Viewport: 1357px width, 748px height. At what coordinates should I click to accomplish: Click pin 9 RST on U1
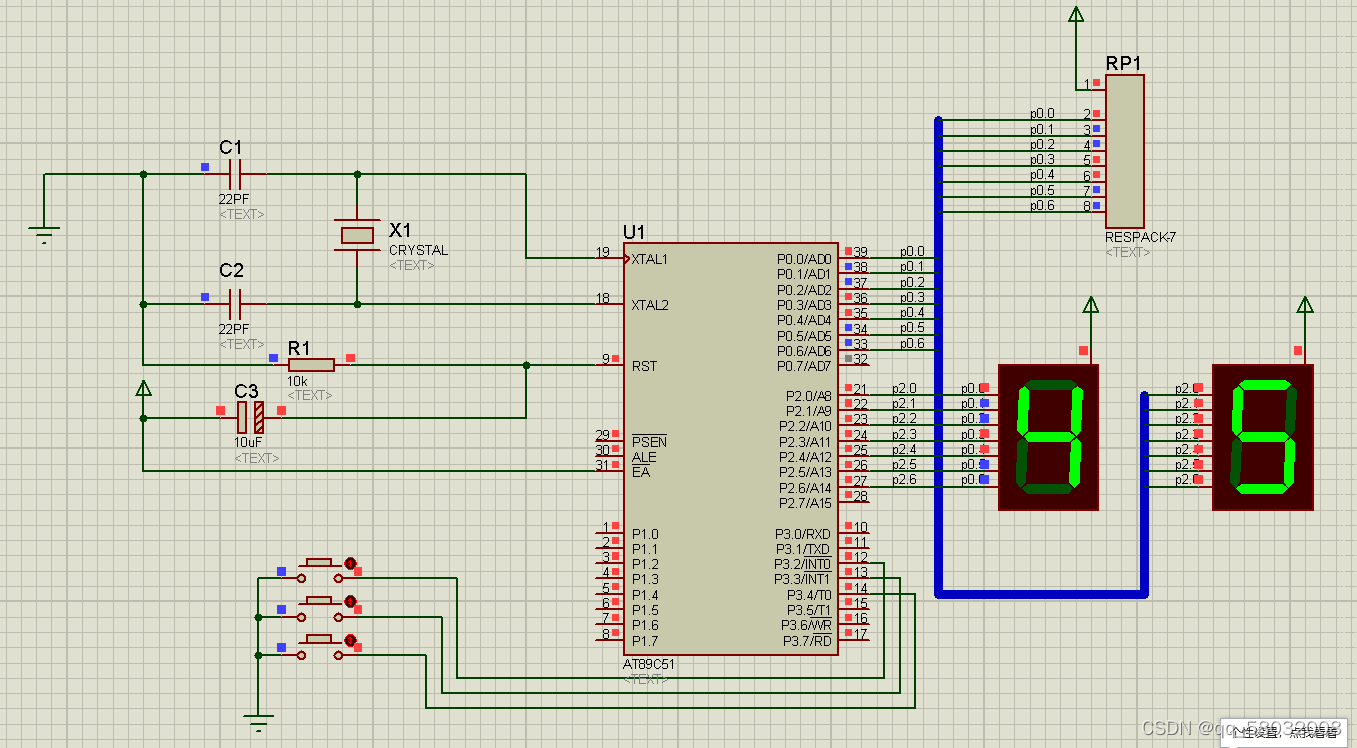click(x=610, y=365)
